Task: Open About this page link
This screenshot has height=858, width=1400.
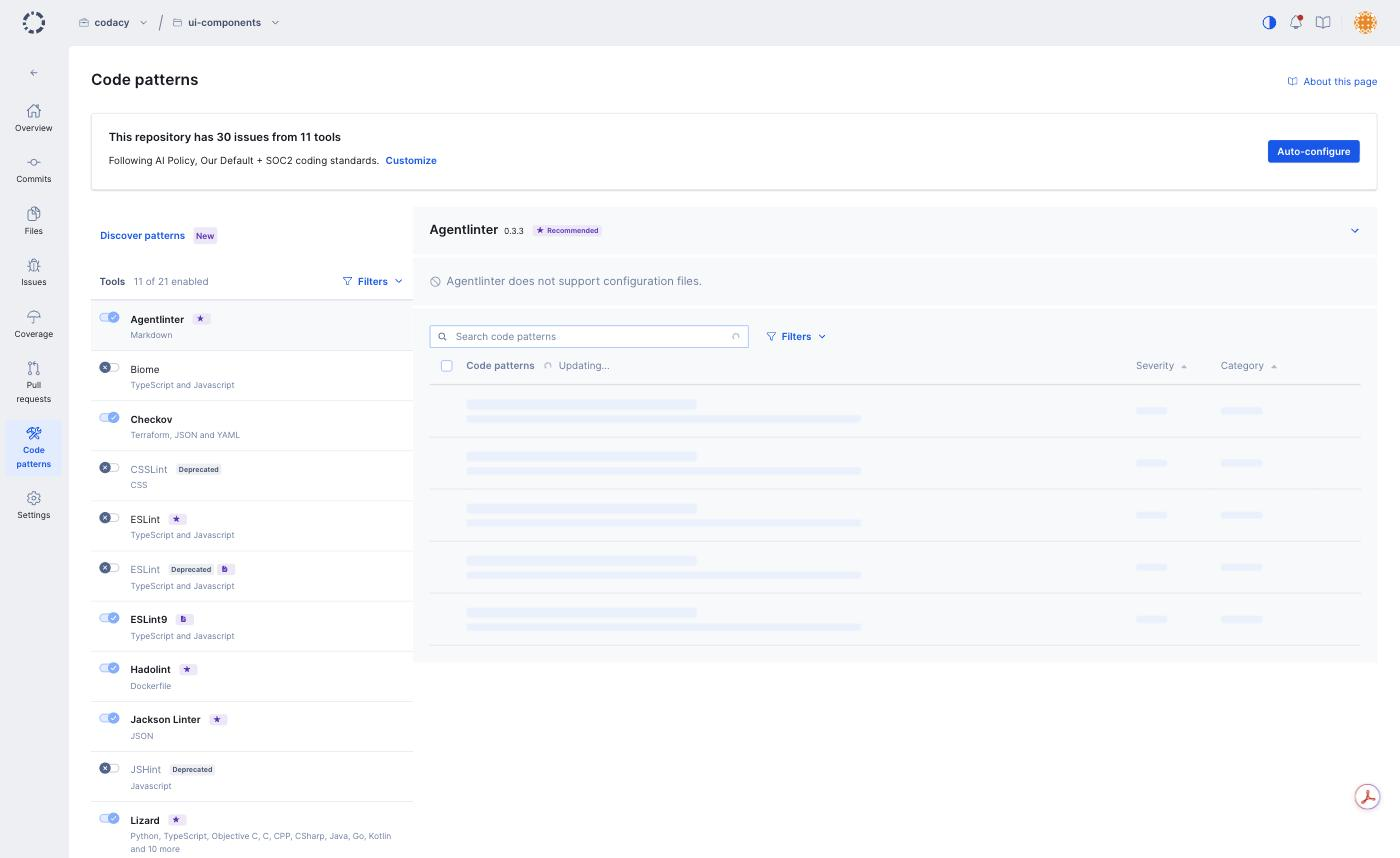Action: coord(1332,81)
